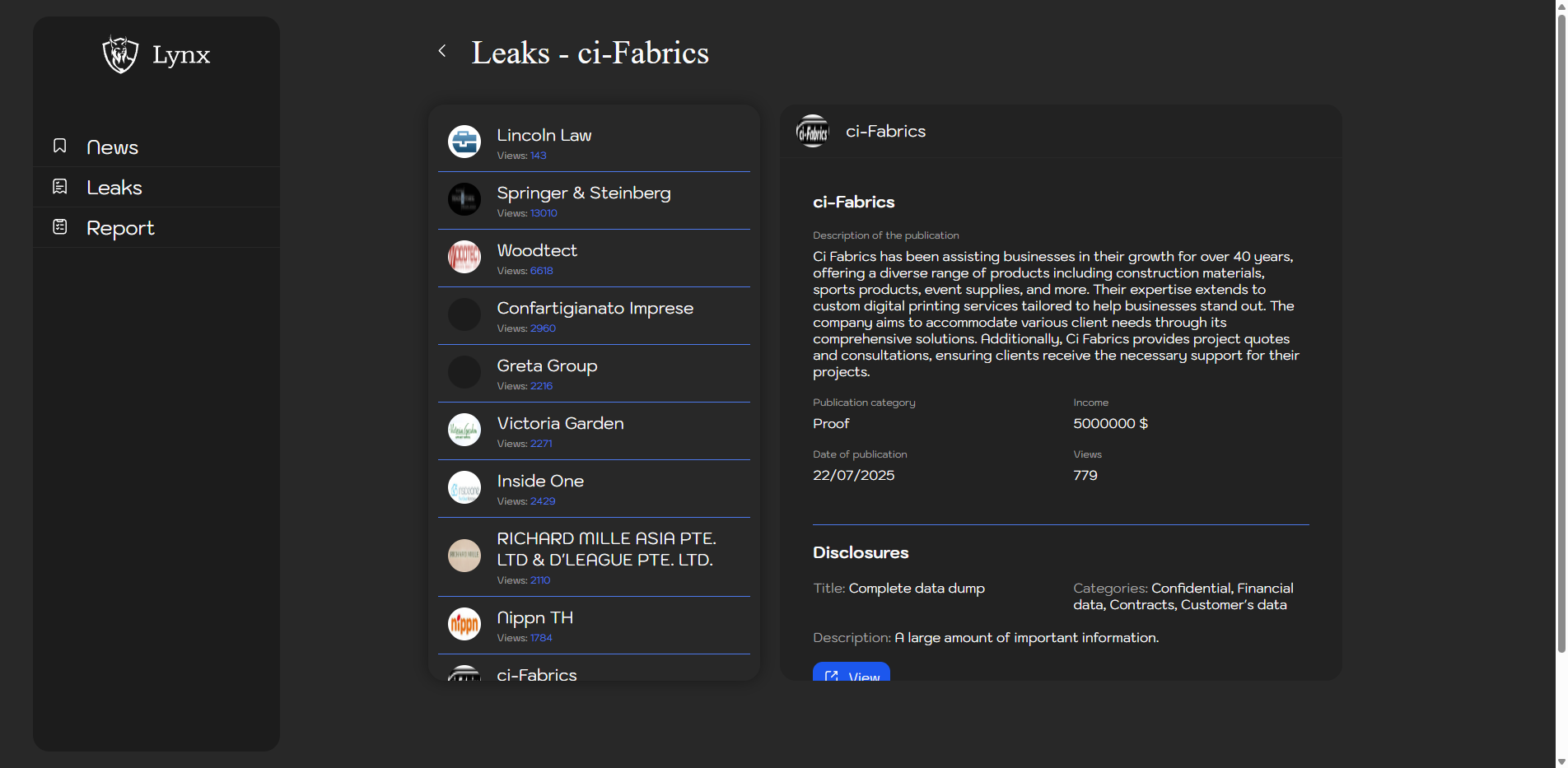Click ci-Fabrics logo in detail header
Screen dimensions: 1568x768
tap(813, 132)
